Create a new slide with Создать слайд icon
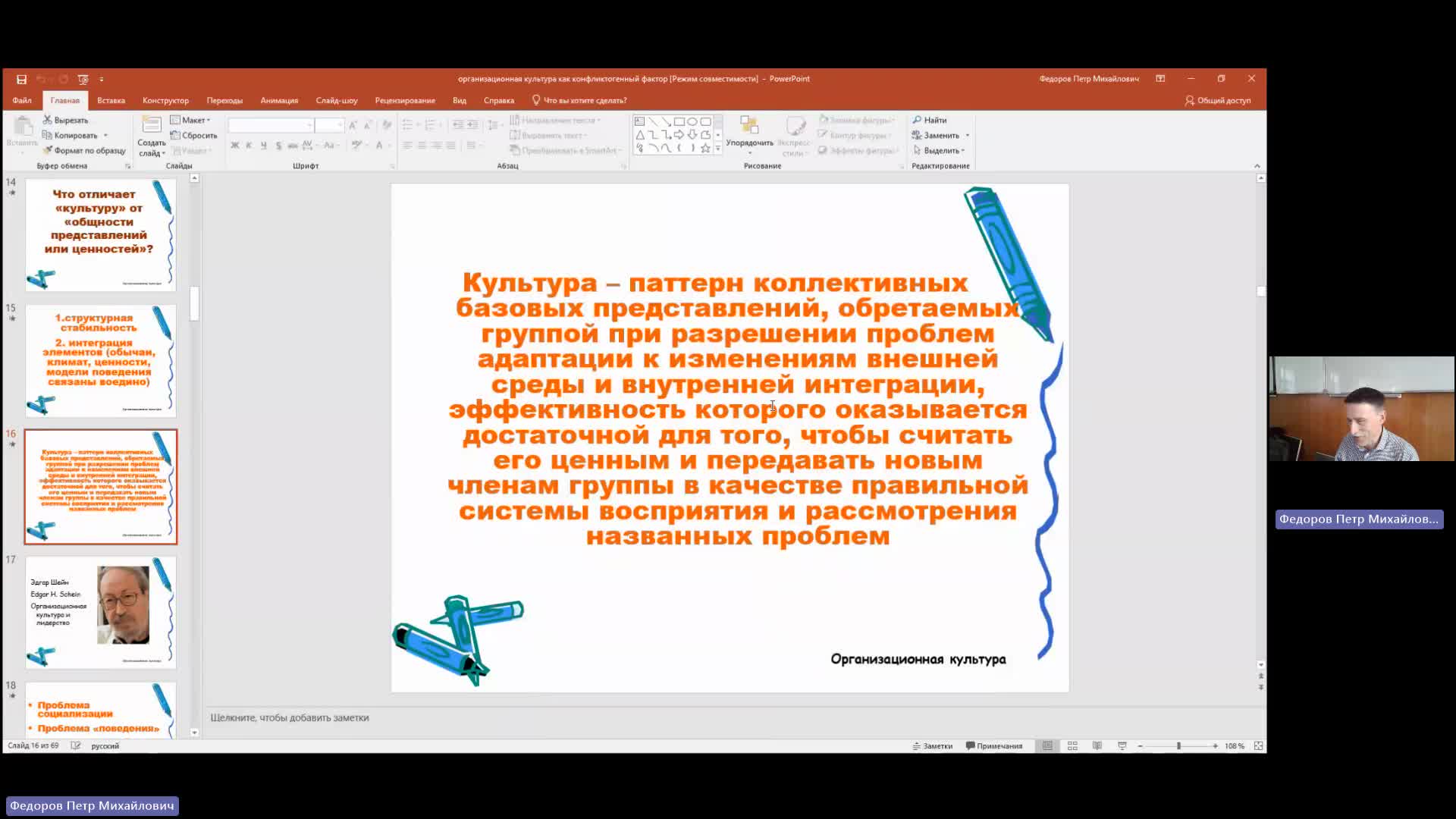 coord(152,125)
